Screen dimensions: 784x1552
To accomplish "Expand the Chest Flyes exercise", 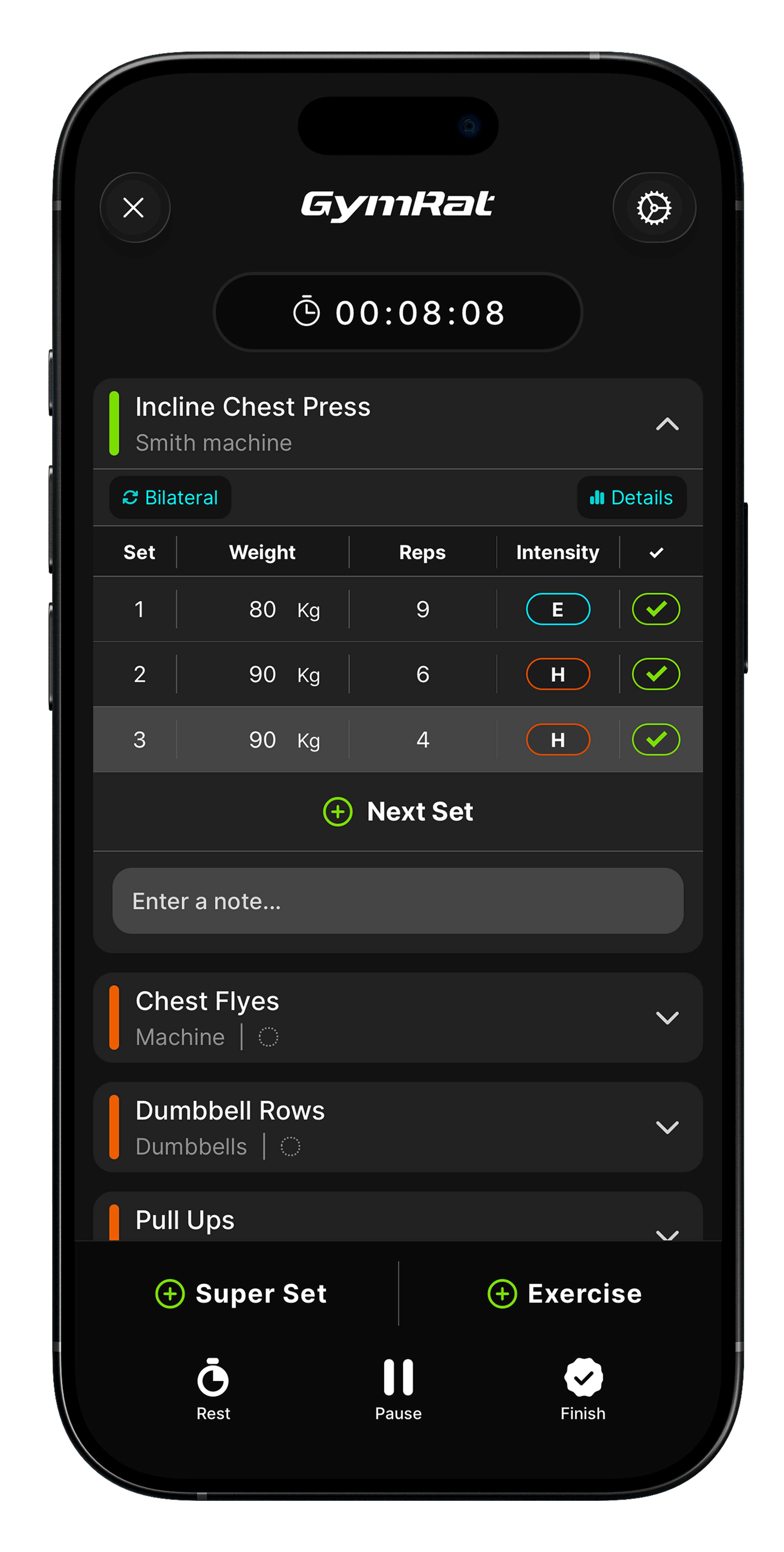I will tap(667, 1018).
